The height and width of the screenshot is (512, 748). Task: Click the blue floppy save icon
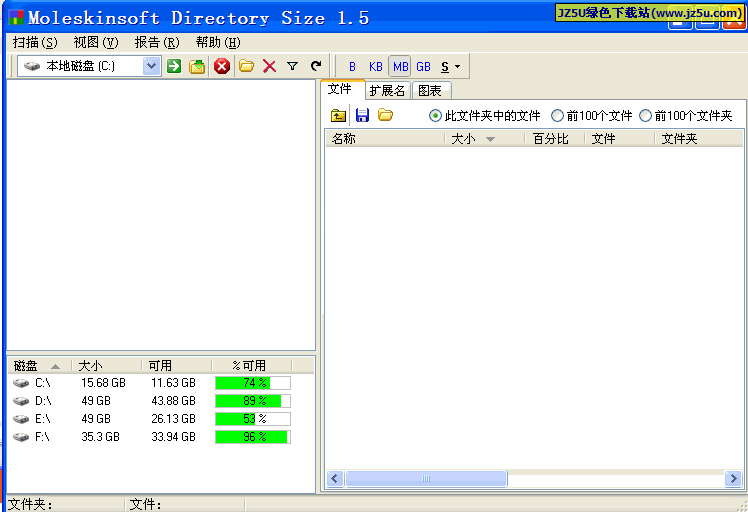[363, 115]
